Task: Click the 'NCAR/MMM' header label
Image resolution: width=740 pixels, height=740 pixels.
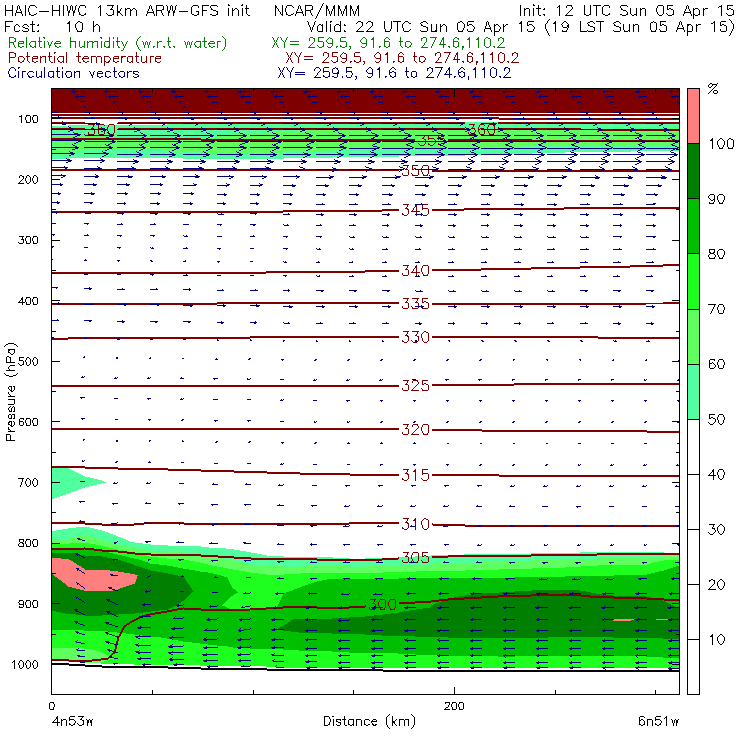Action: tap(317, 10)
